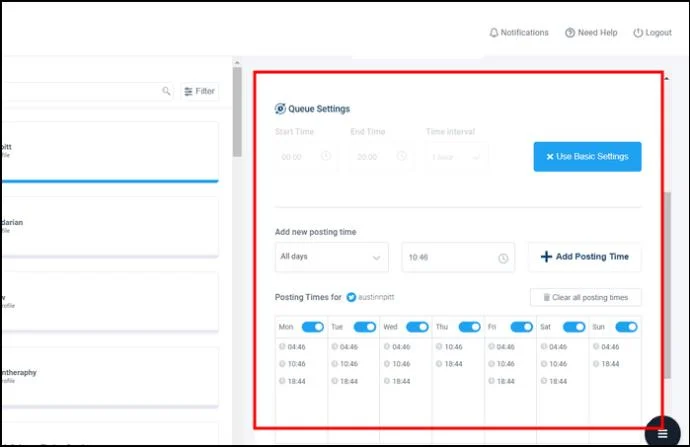The height and width of the screenshot is (447, 690).
Task: Open the All days dropdown
Action: [332, 257]
